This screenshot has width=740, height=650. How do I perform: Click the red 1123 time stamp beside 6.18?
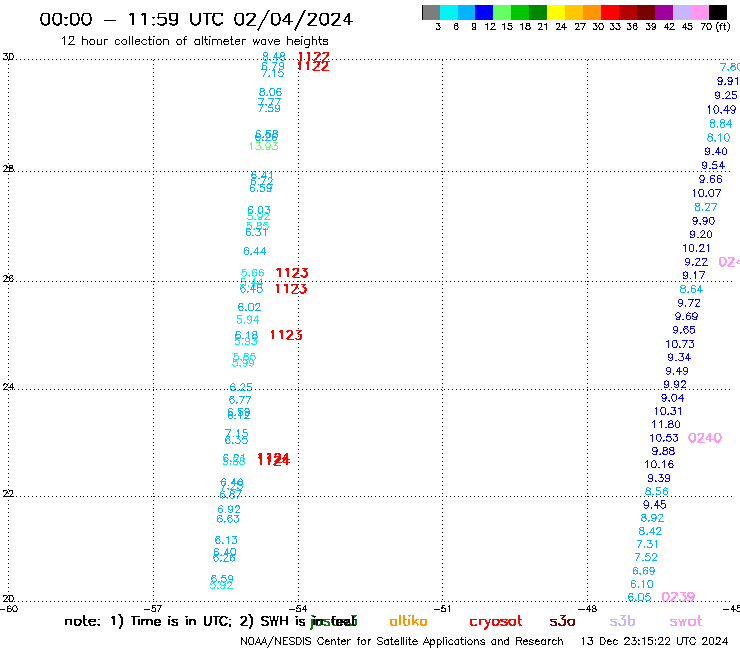pyautogui.click(x=286, y=335)
